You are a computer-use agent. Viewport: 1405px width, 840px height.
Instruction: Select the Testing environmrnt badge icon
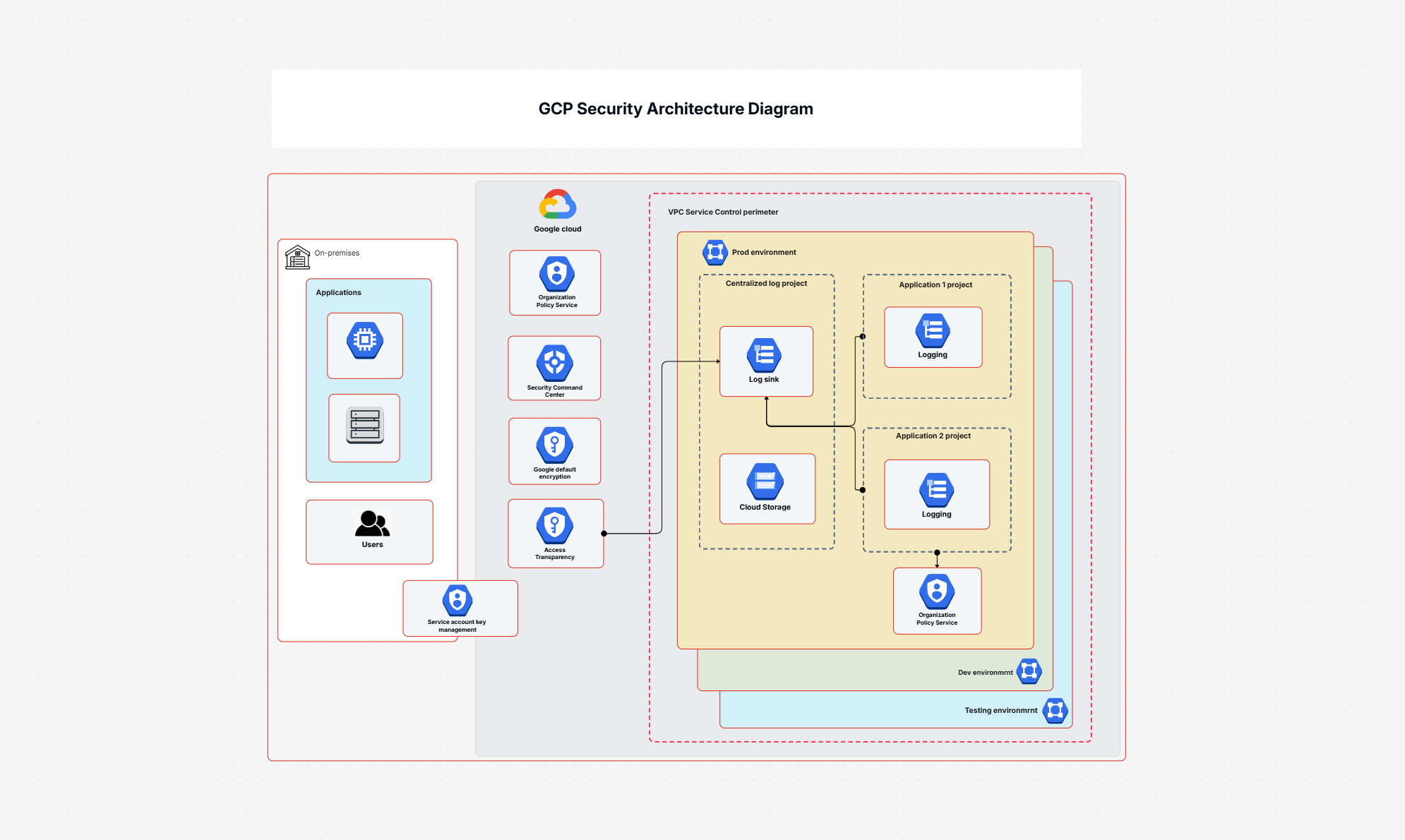tap(1054, 711)
